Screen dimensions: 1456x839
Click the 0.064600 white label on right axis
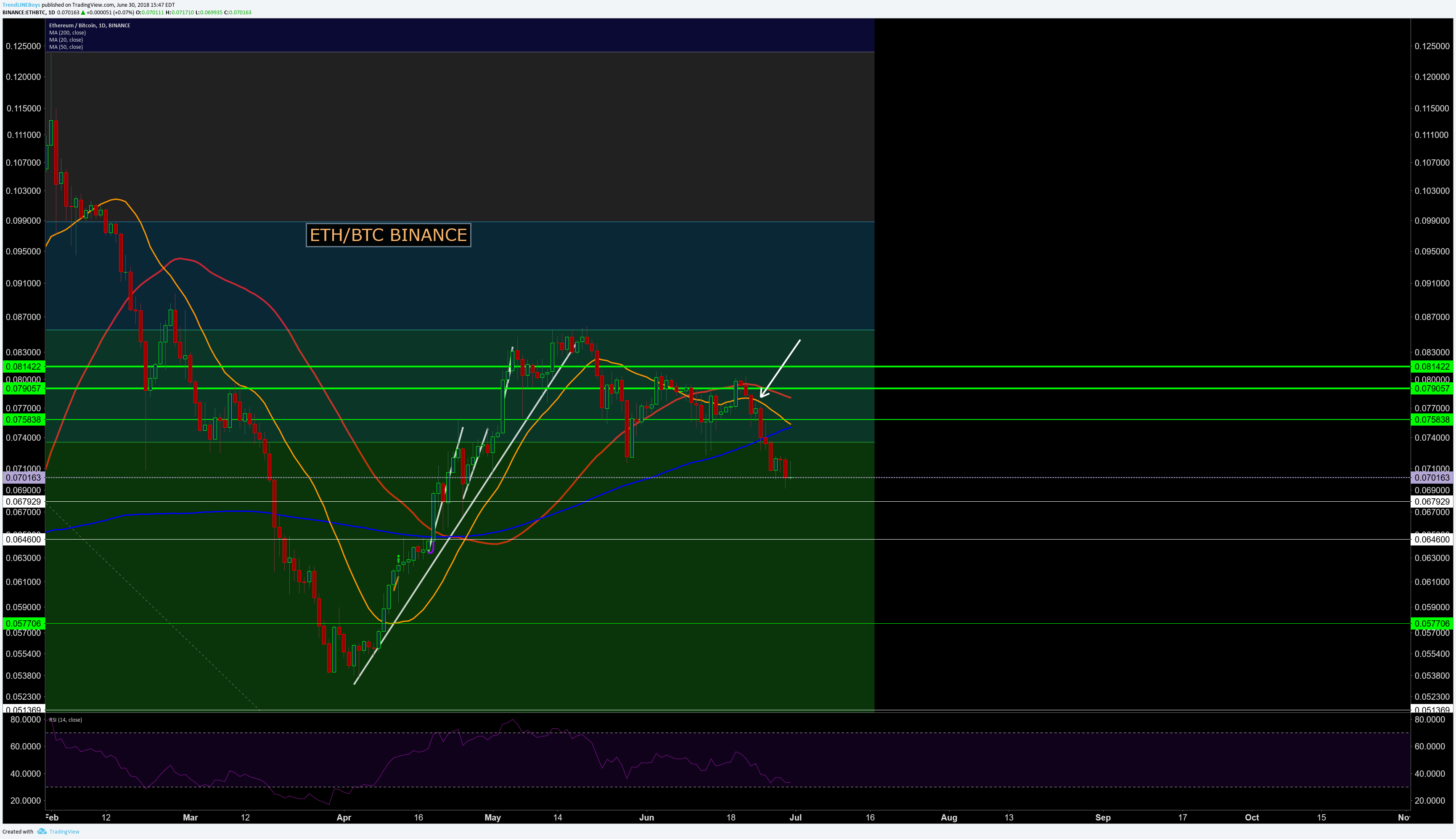[1432, 540]
